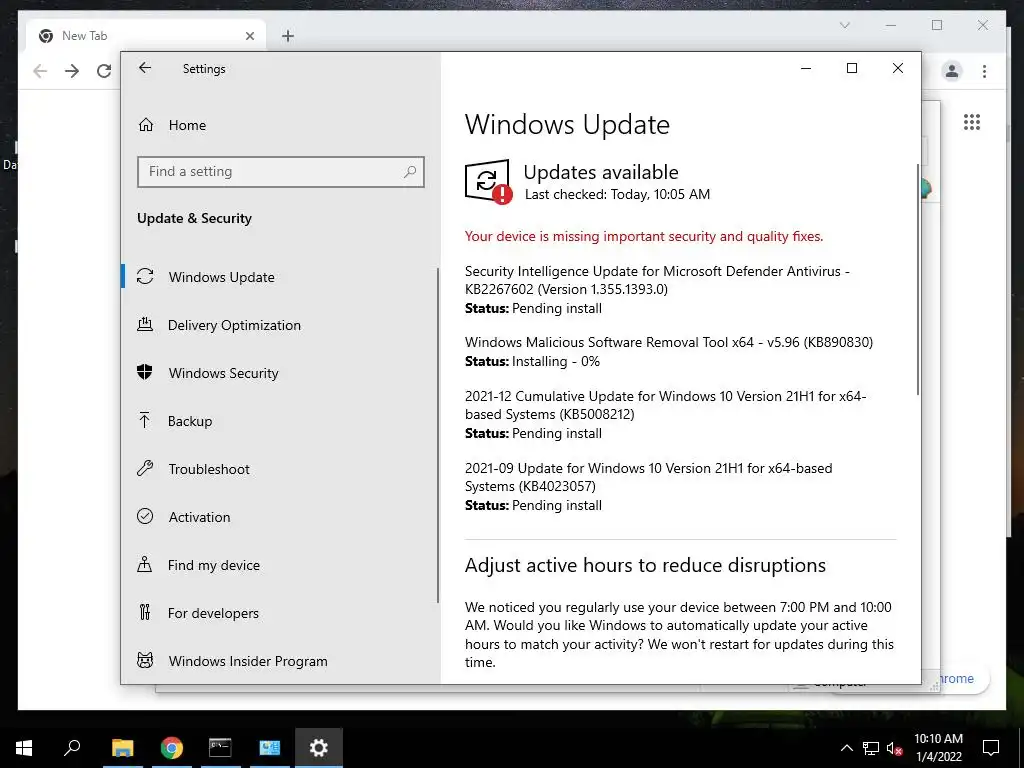Open Chrome tab search chevron
The image size is (1024, 768).
(x=844, y=25)
